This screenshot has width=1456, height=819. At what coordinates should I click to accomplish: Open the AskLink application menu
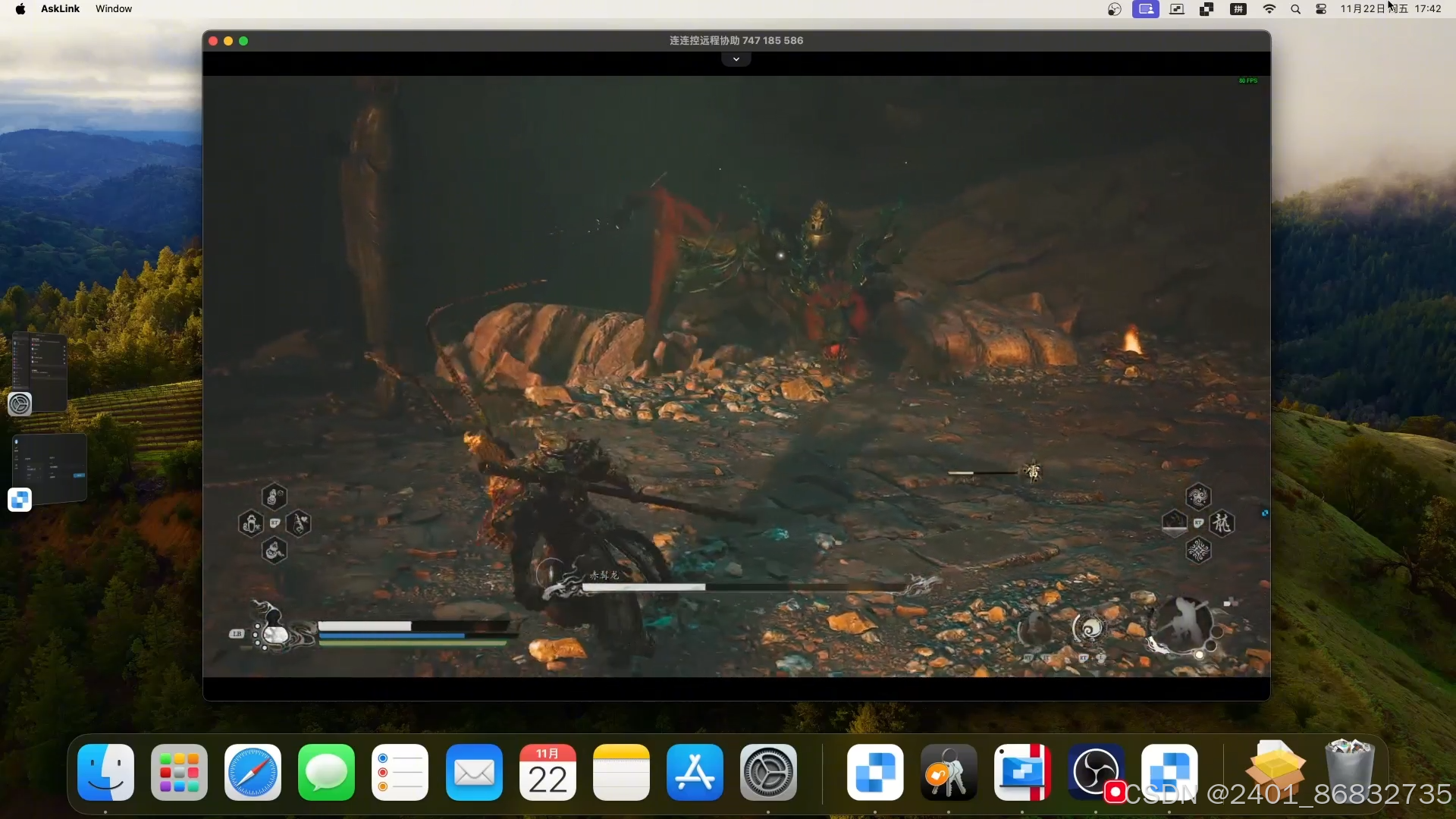[60, 9]
